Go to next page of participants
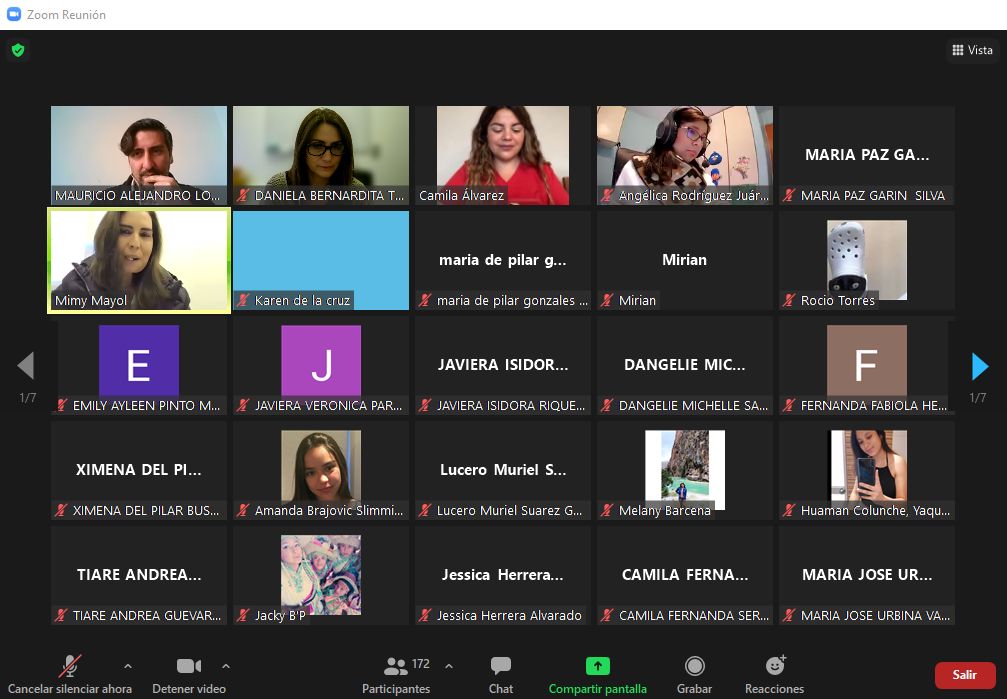This screenshot has width=1007, height=699. [x=980, y=367]
